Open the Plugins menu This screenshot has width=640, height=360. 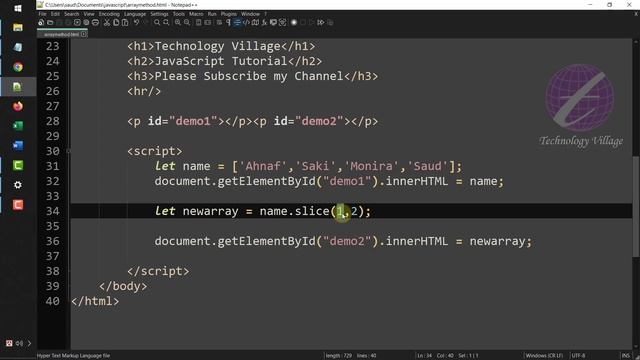pyautogui.click(x=229, y=14)
